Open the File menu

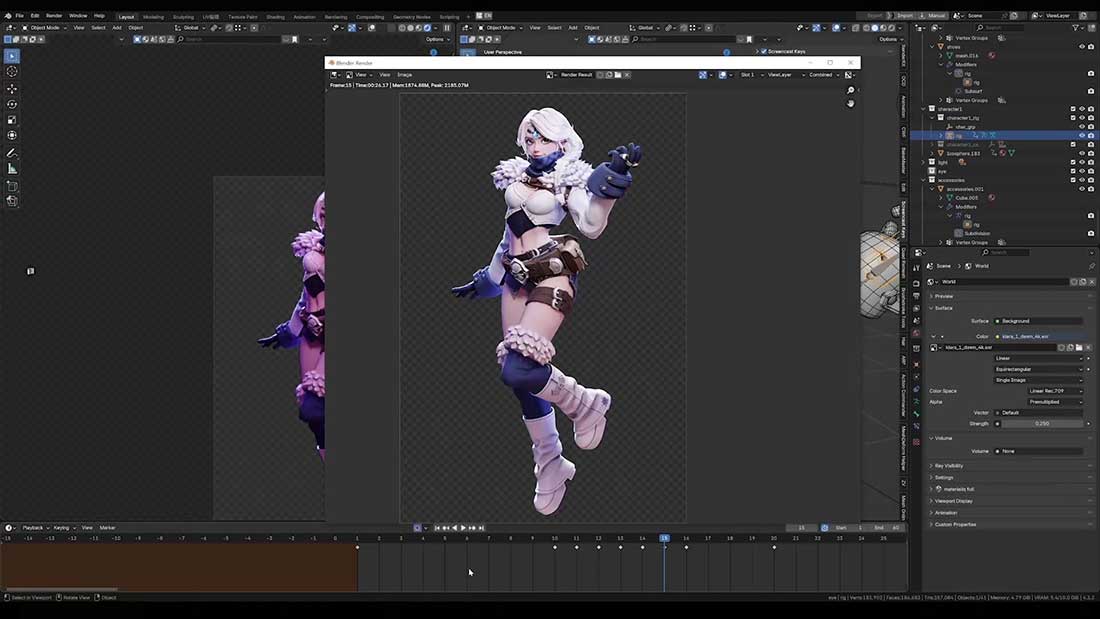tap(20, 15)
